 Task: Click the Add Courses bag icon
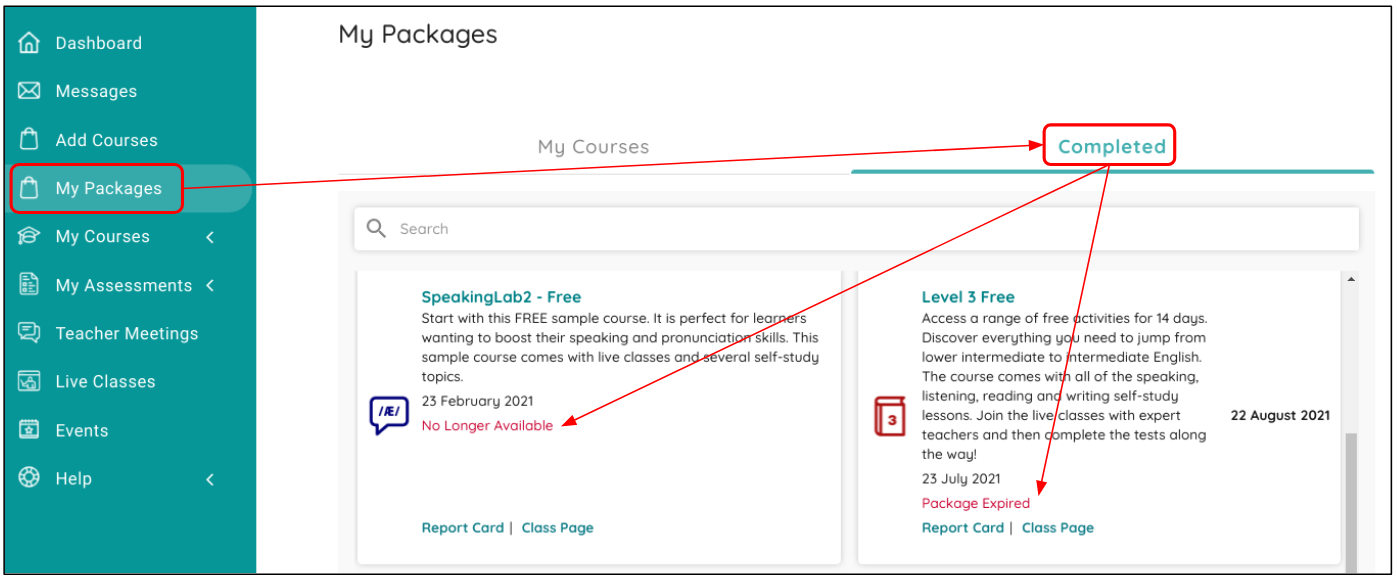30,140
